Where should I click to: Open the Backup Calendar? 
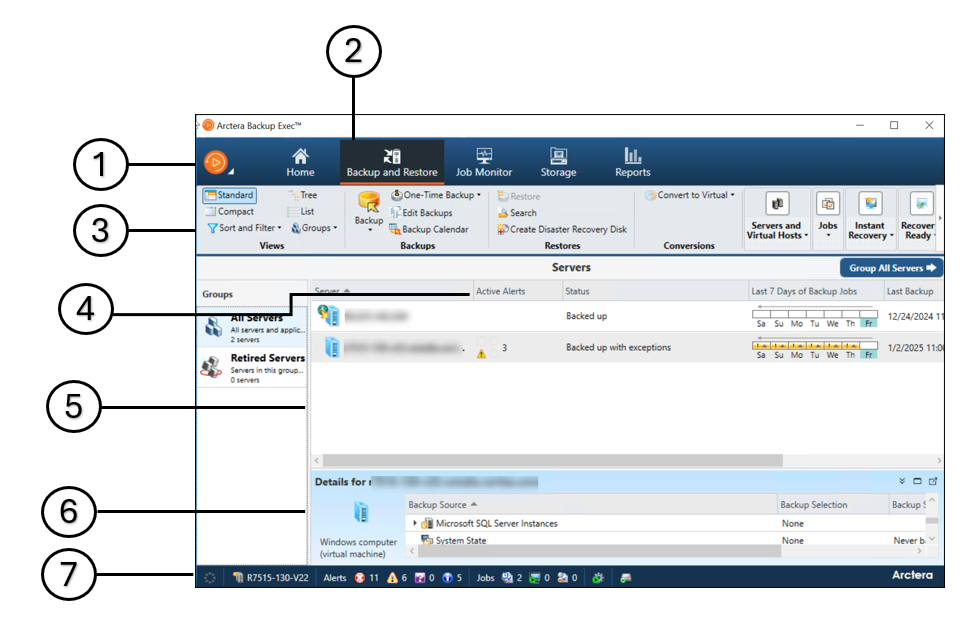[429, 229]
